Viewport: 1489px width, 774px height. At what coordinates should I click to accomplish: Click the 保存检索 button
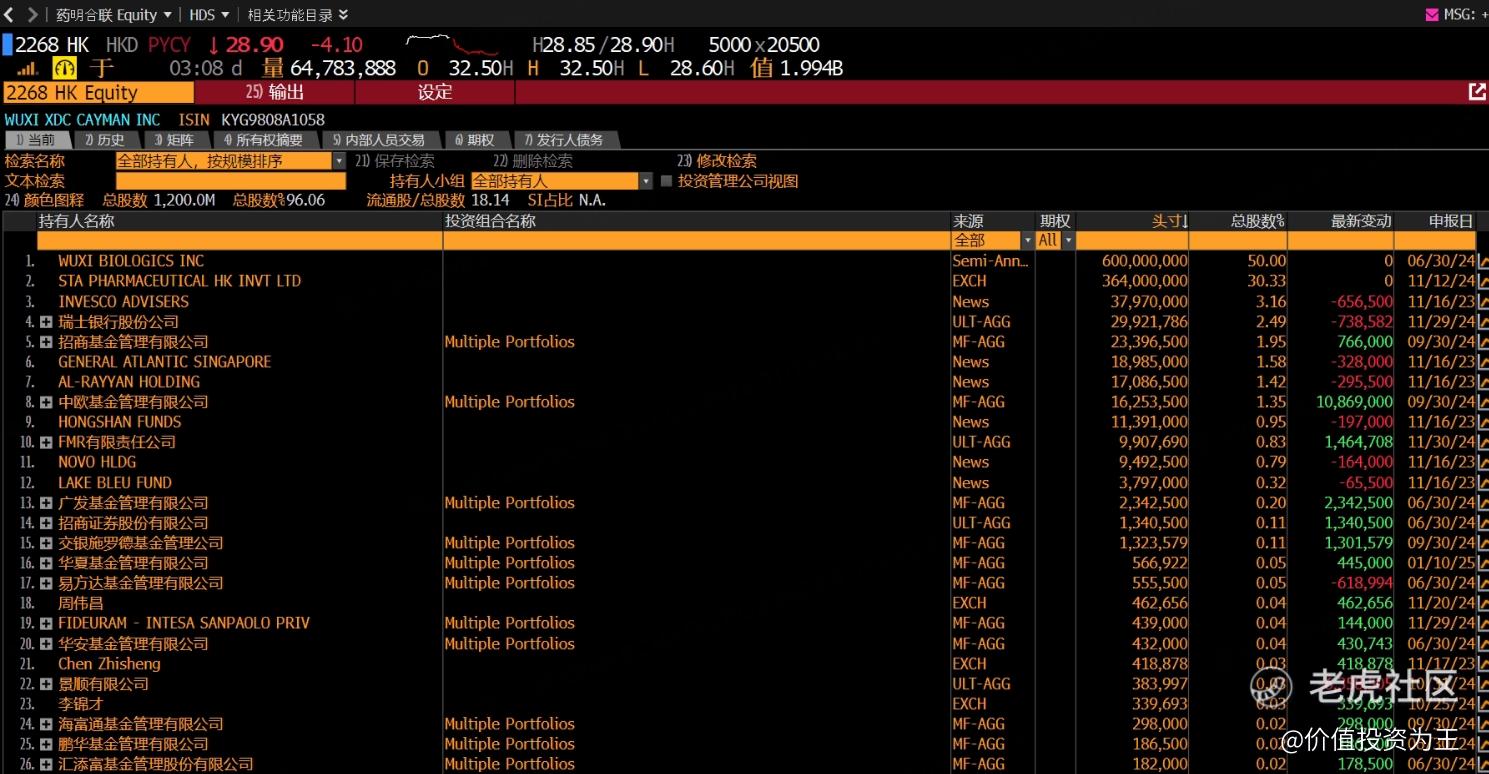(395, 161)
